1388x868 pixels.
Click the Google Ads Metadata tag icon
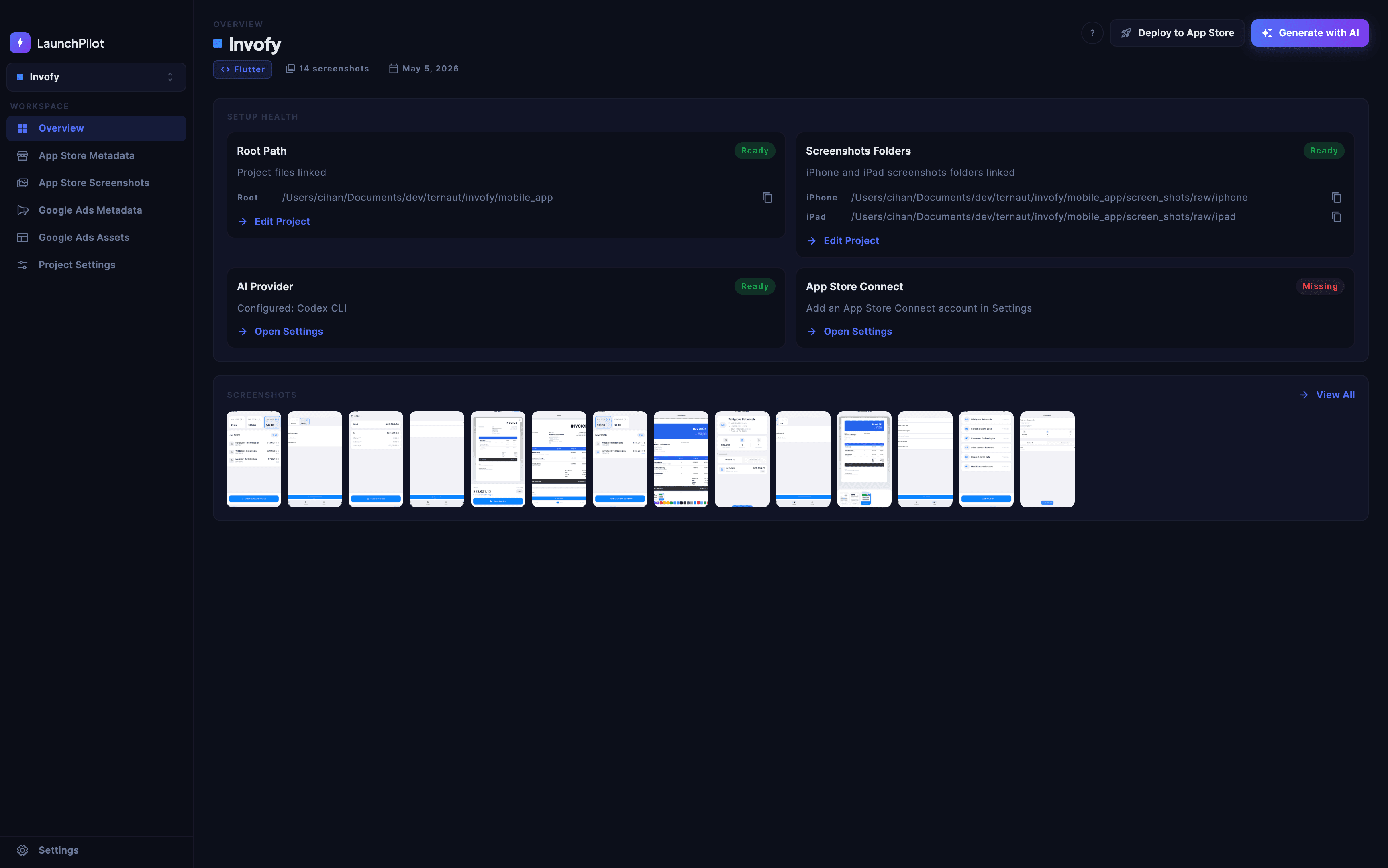pos(22,210)
